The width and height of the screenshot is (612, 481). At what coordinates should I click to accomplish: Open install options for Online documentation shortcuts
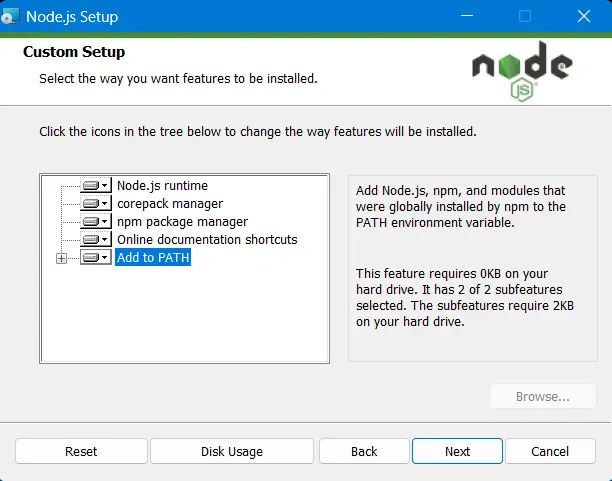pyautogui.click(x=96, y=239)
